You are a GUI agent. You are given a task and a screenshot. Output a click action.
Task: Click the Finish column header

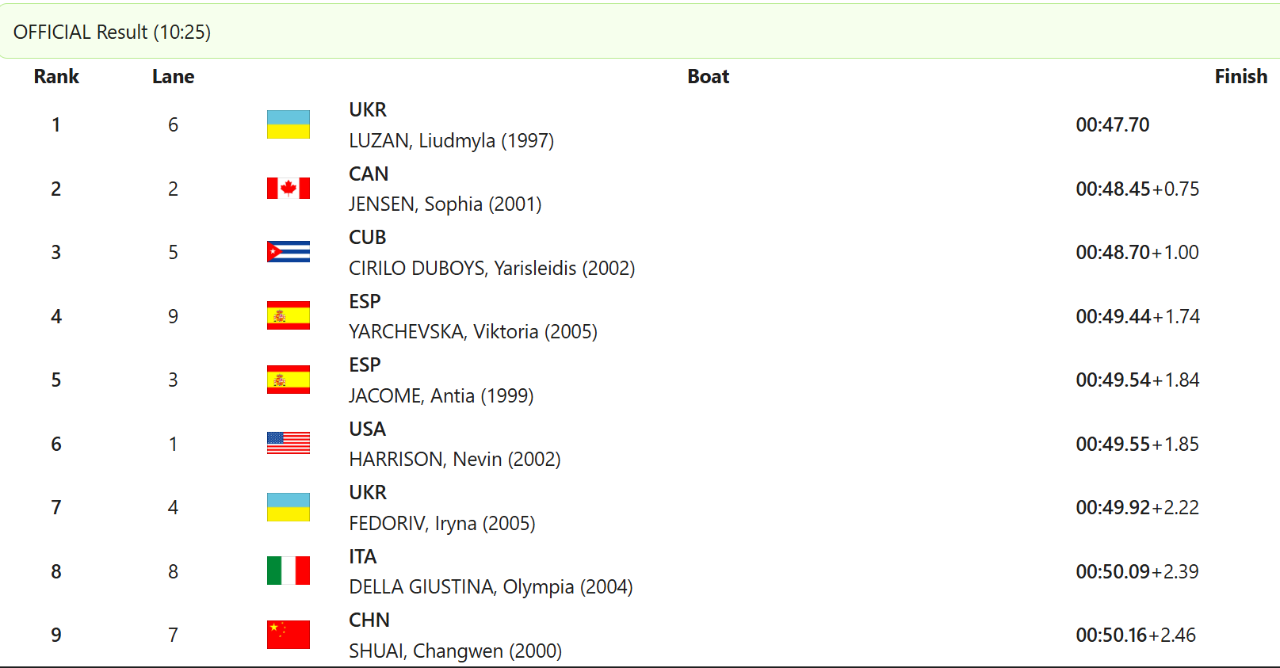(x=1241, y=76)
